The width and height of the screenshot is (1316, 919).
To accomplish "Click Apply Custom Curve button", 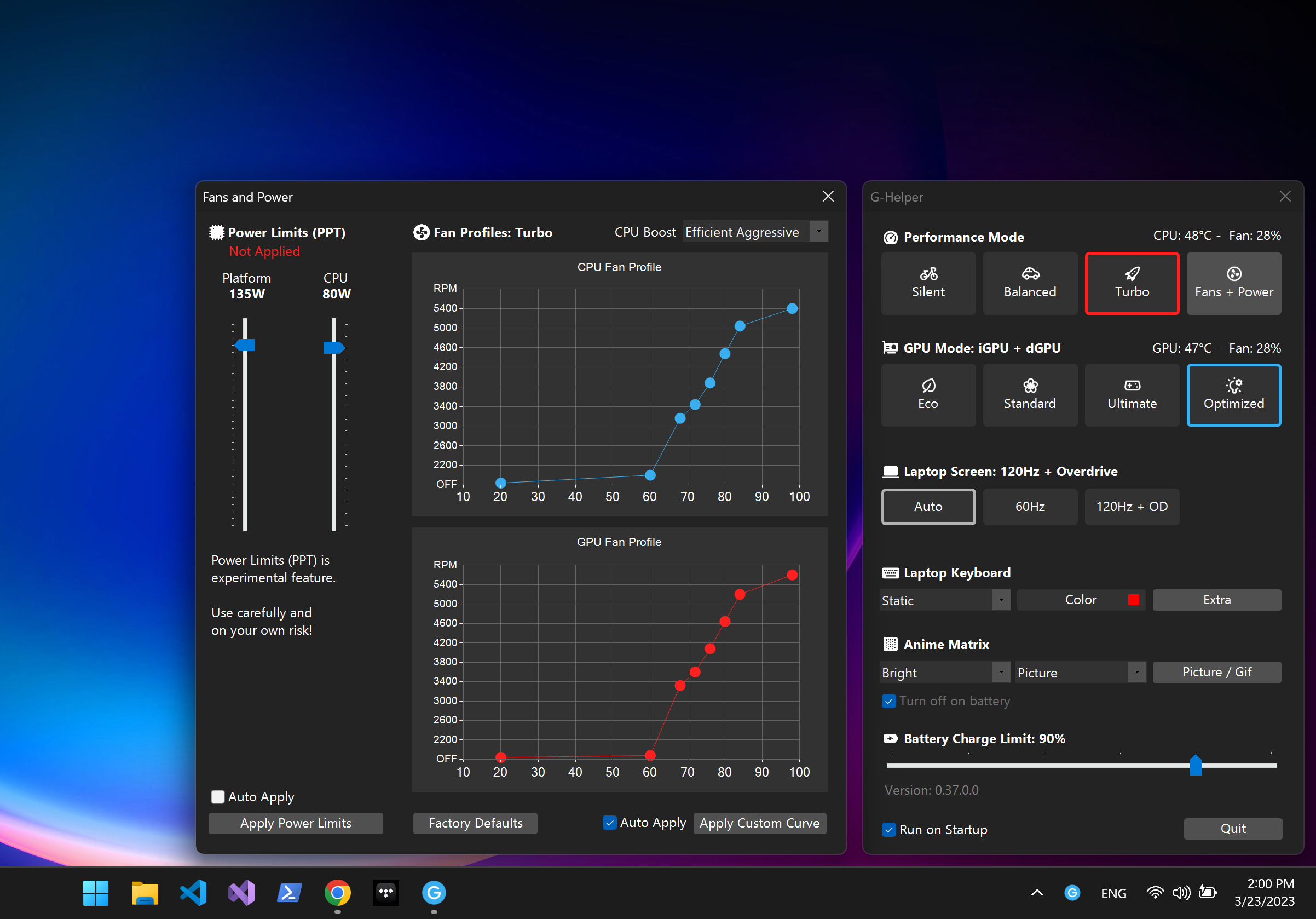I will (759, 823).
